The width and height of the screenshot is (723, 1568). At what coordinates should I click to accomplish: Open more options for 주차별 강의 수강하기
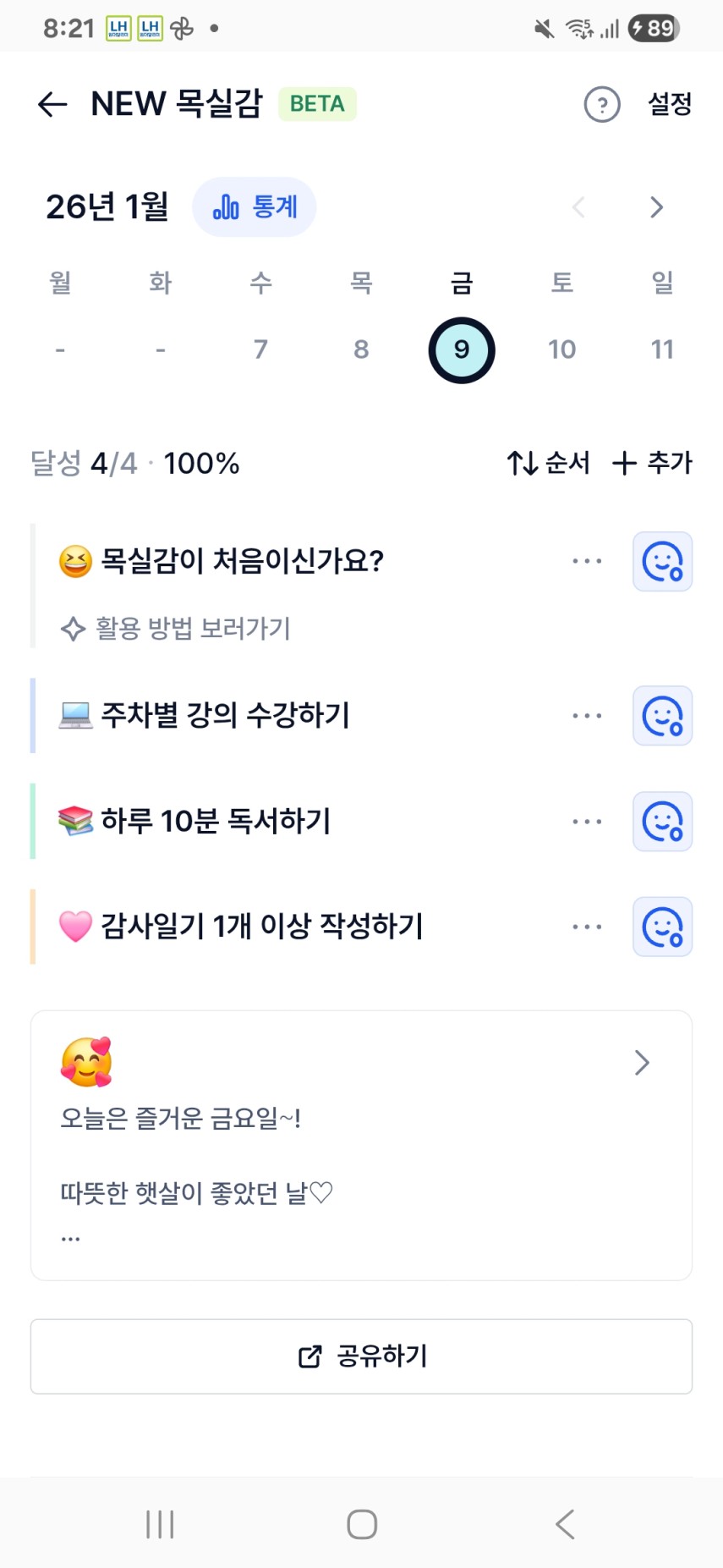coord(587,716)
